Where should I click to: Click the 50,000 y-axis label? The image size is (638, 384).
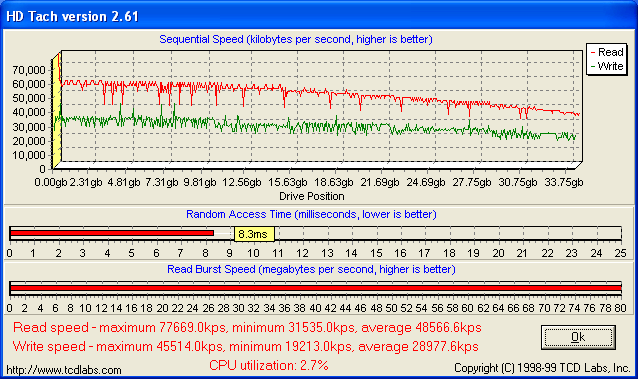[x=28, y=98]
